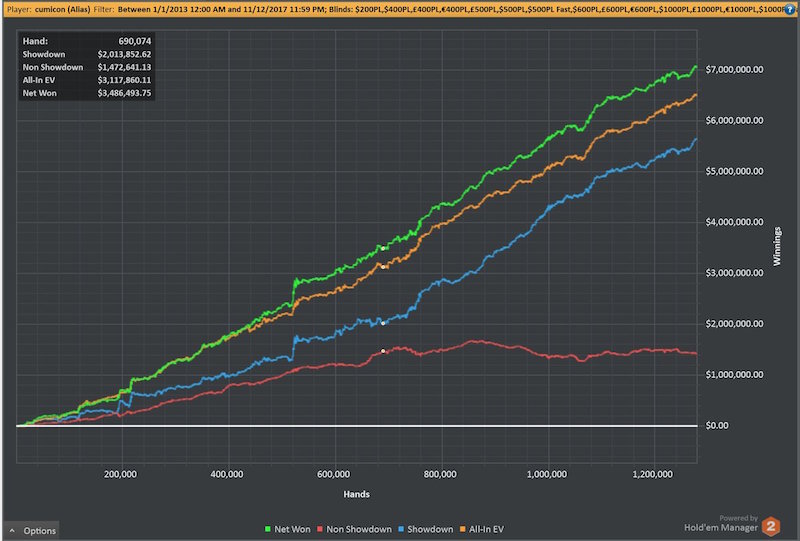Viewport: 800px width, 541px height.
Task: Select the white marker on orange All-In EV line
Action: point(384,266)
